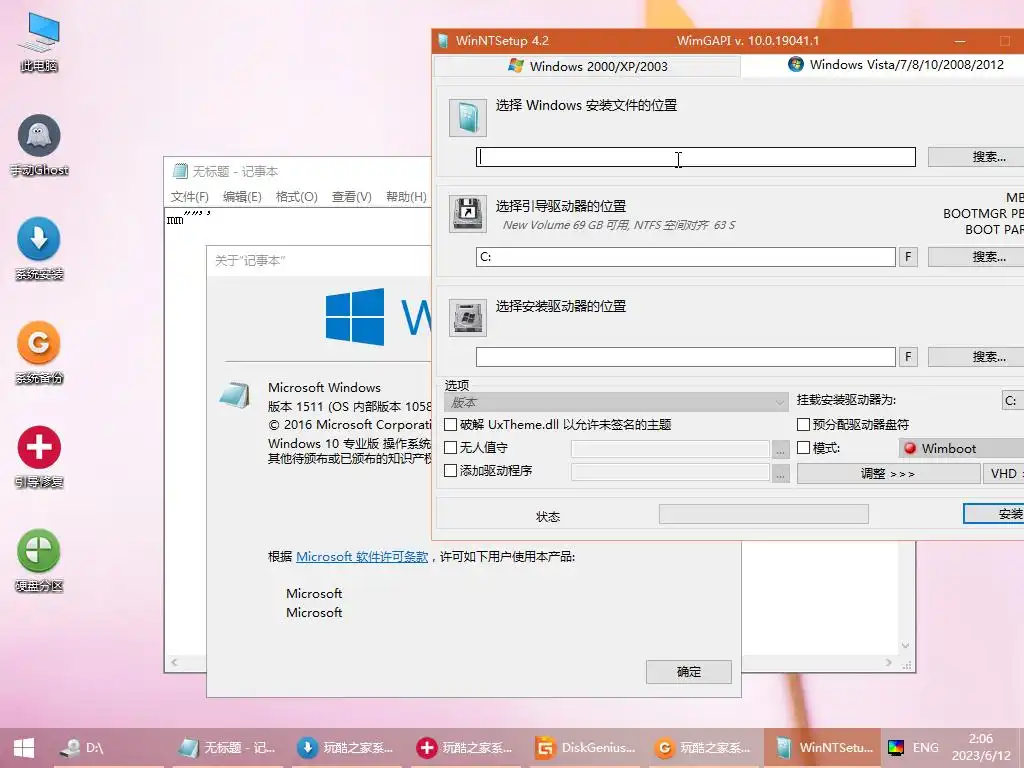This screenshot has width=1024, height=768.
Task: Click the display color tray icon
Action: (895, 748)
